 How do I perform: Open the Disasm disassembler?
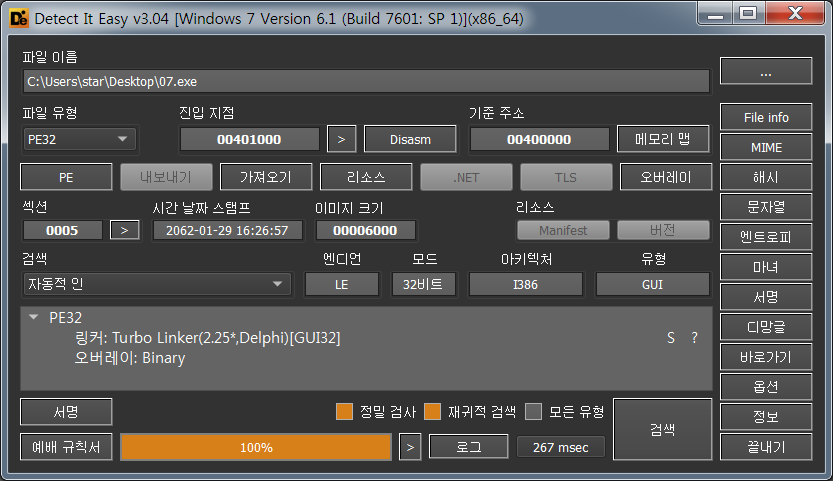point(410,139)
